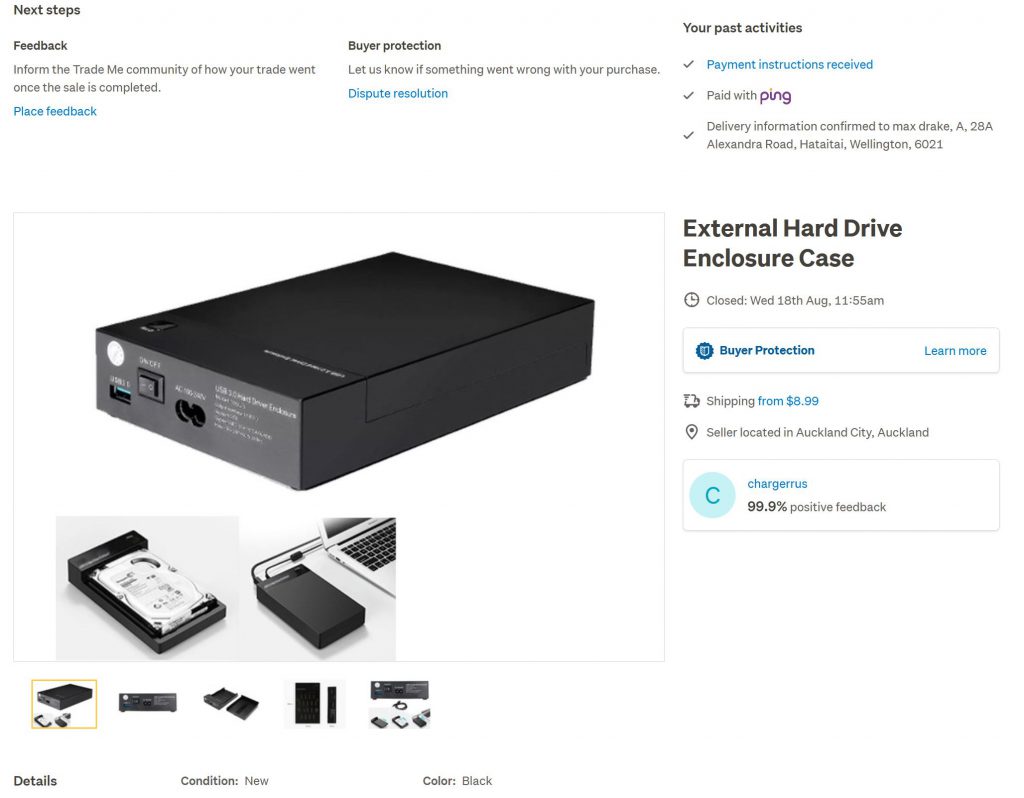Image resolution: width=1024 pixels, height=798 pixels.
Task: Click Learn more about Buyer Protection
Action: 955,351
